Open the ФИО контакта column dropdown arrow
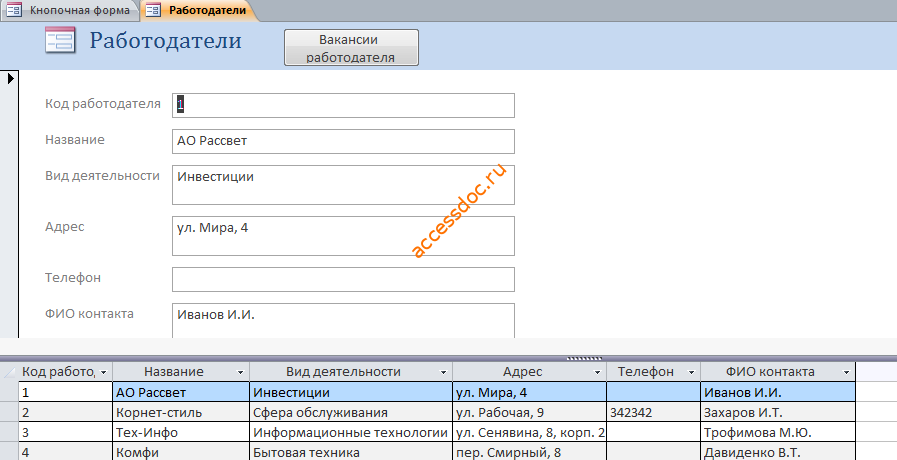The height and width of the screenshot is (460, 897). [847, 372]
